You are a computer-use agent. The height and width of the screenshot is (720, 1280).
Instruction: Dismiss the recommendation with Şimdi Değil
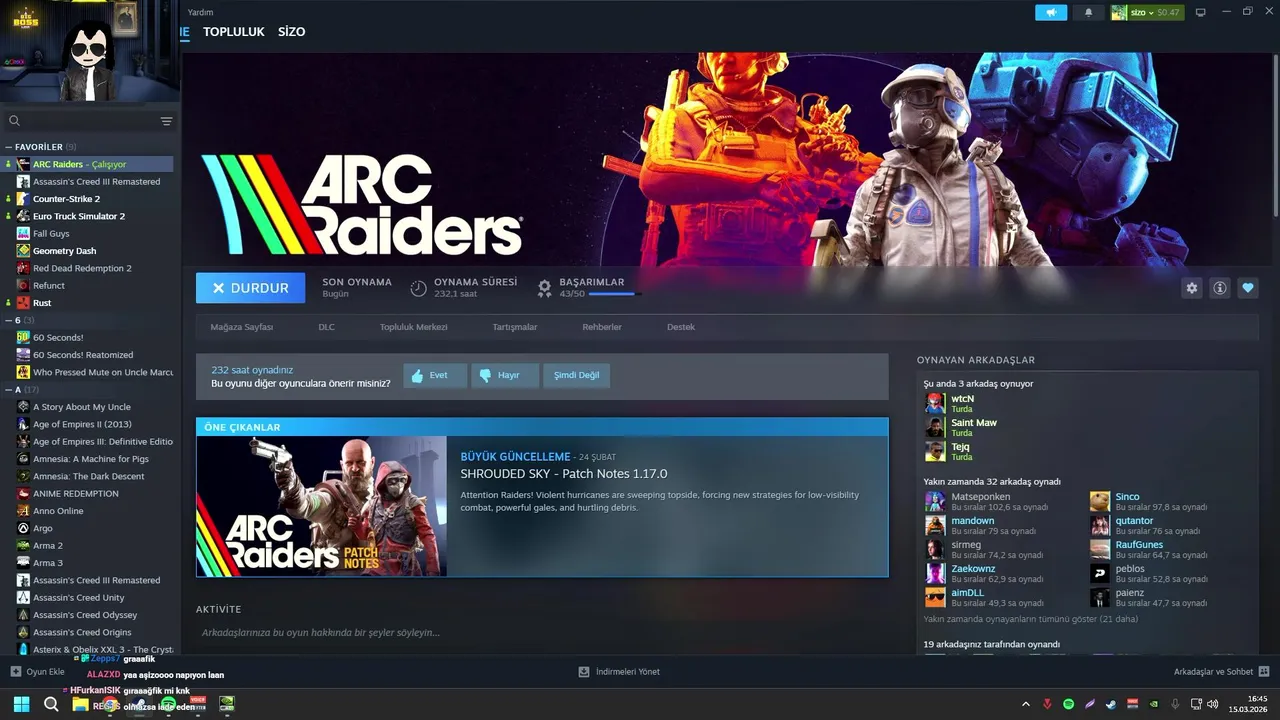(577, 375)
